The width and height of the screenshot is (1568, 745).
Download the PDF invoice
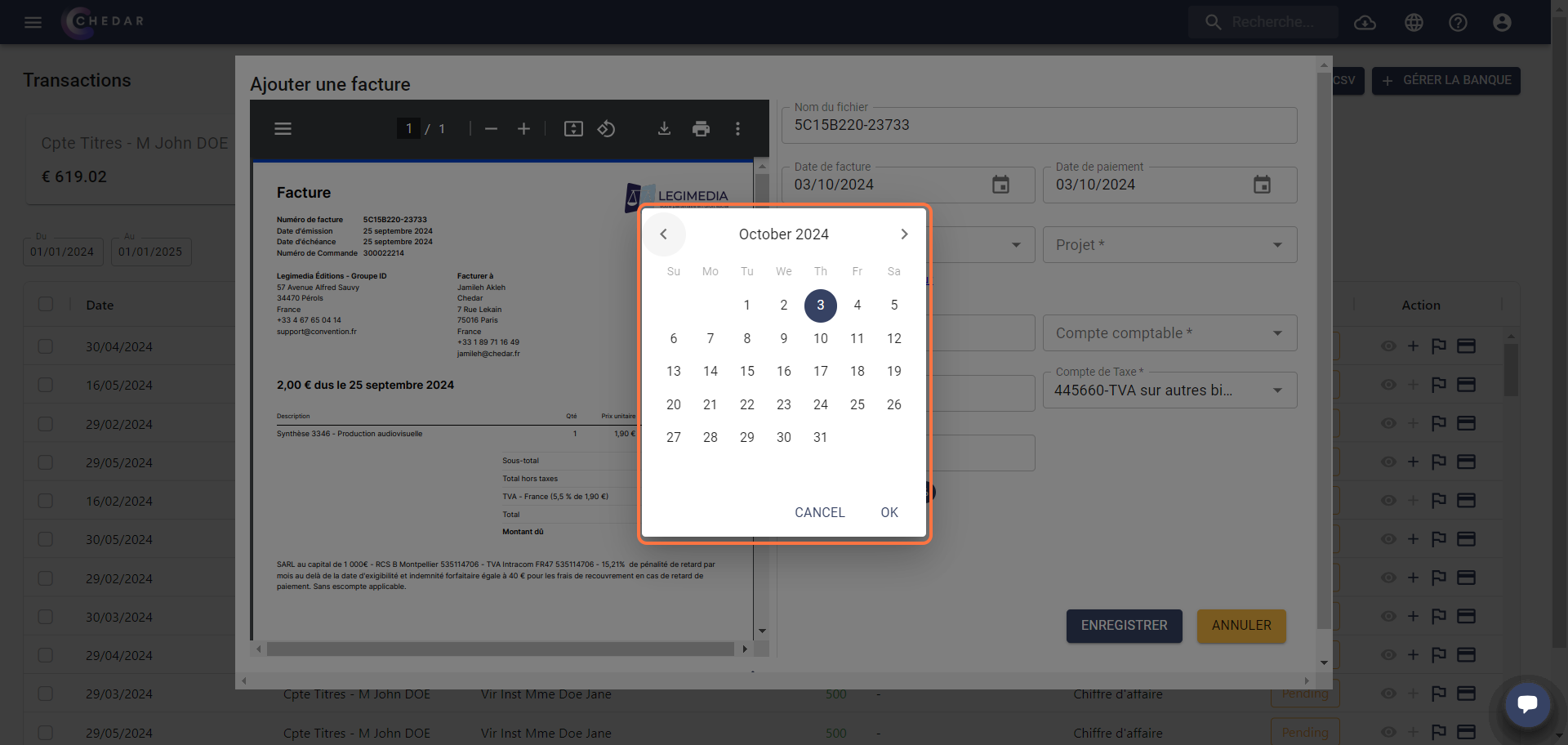(664, 128)
